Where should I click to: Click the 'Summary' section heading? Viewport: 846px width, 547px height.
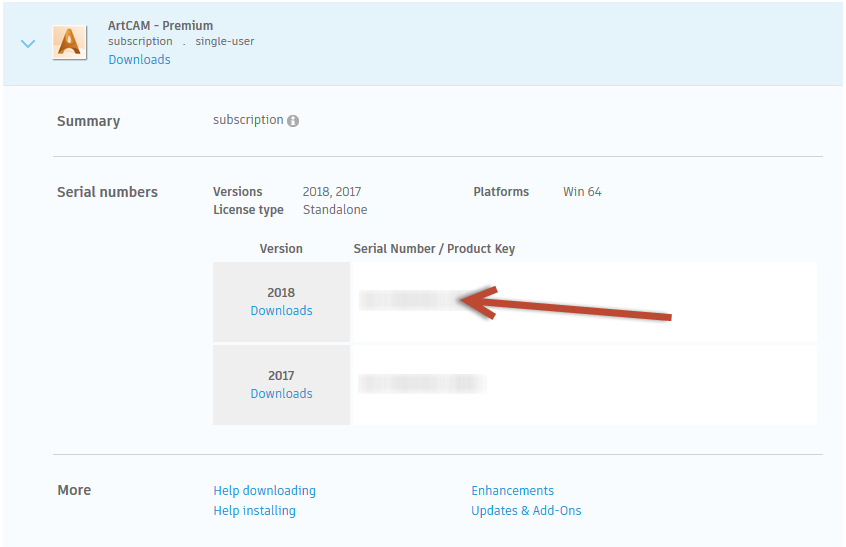[88, 121]
